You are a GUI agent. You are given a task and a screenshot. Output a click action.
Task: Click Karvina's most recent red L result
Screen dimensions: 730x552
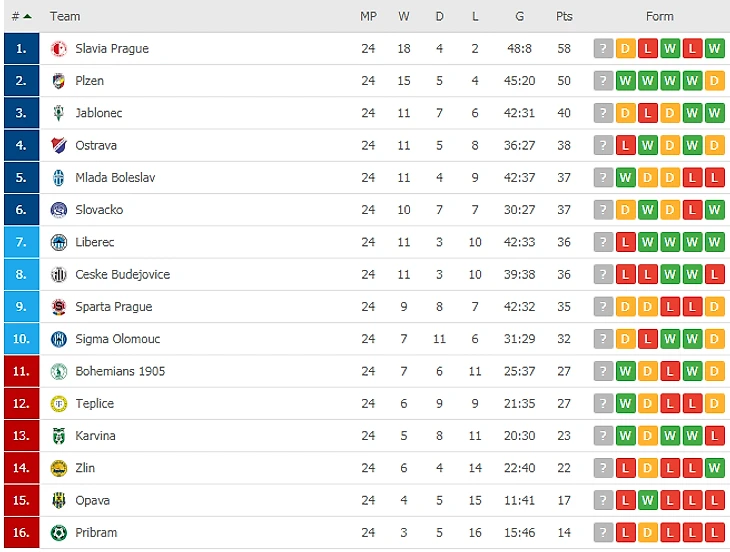714,436
